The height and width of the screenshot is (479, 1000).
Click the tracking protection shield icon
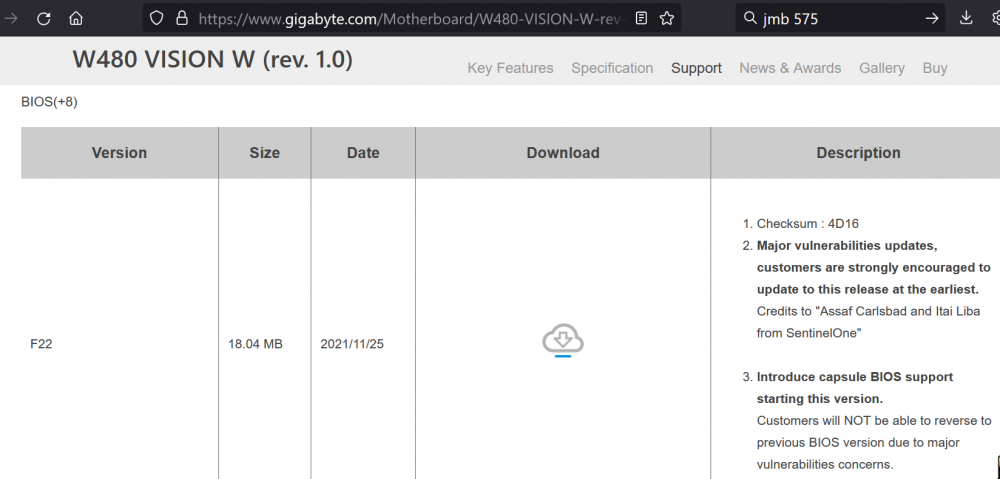point(156,18)
